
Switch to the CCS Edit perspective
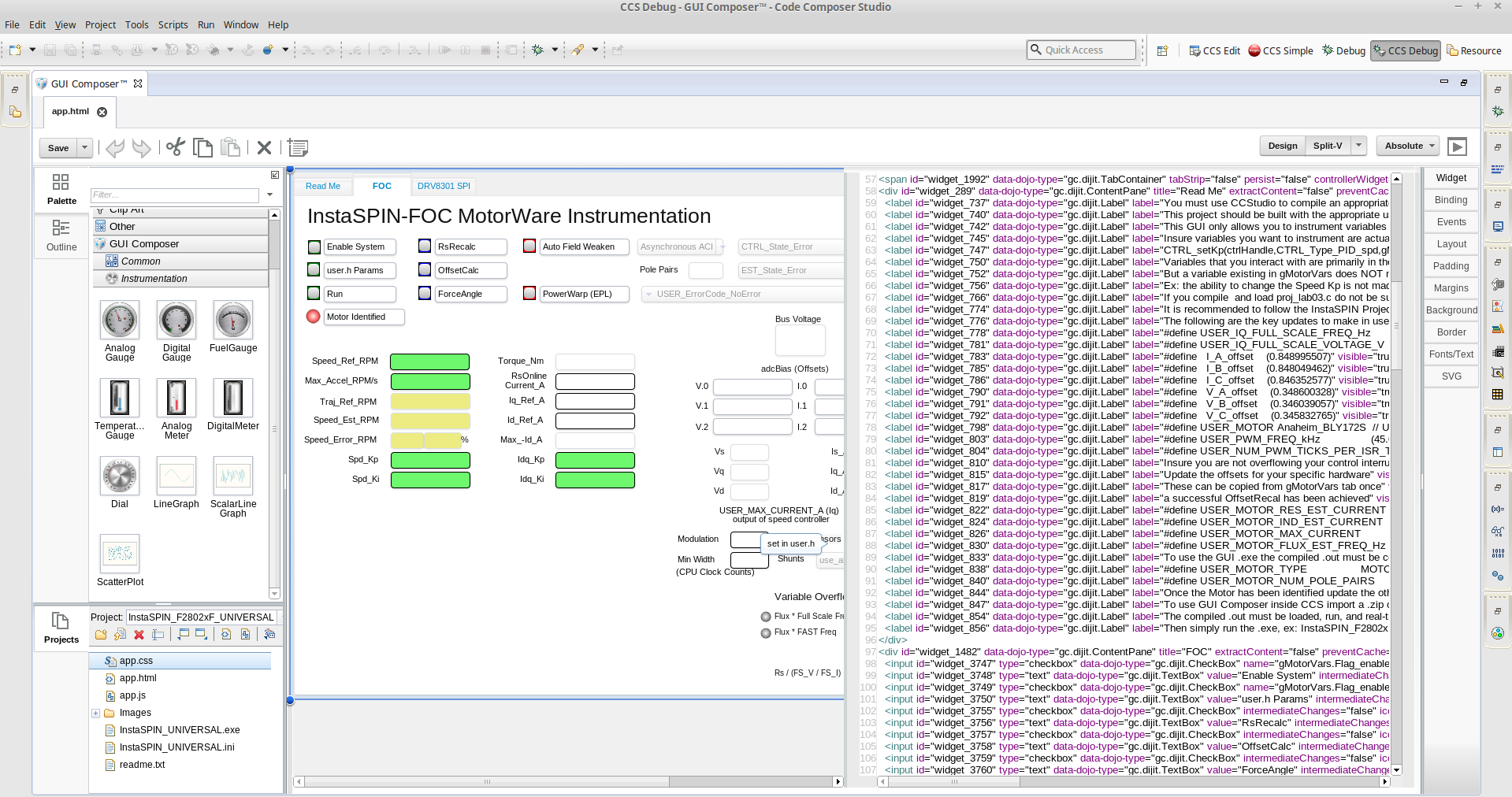1214,50
